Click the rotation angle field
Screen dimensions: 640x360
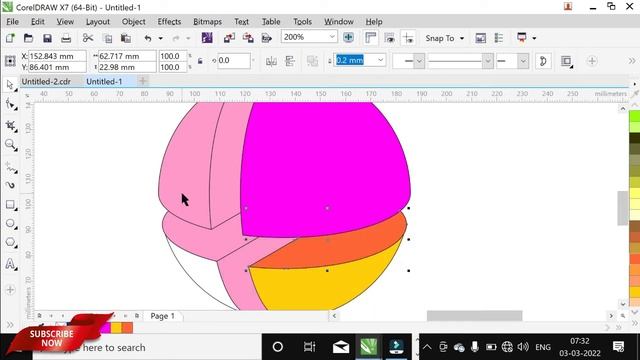[x=233, y=61]
